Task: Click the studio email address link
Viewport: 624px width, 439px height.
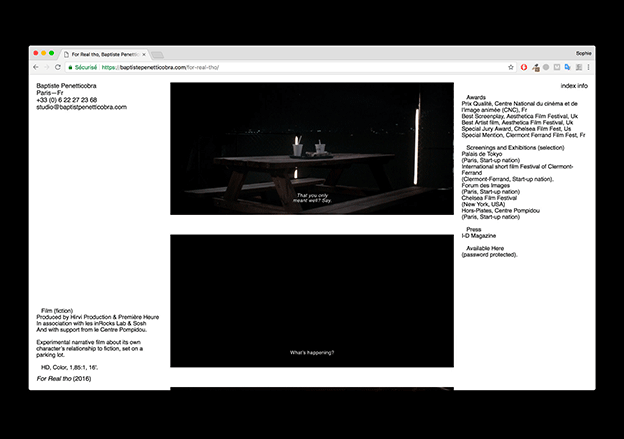Action: click(x=81, y=107)
